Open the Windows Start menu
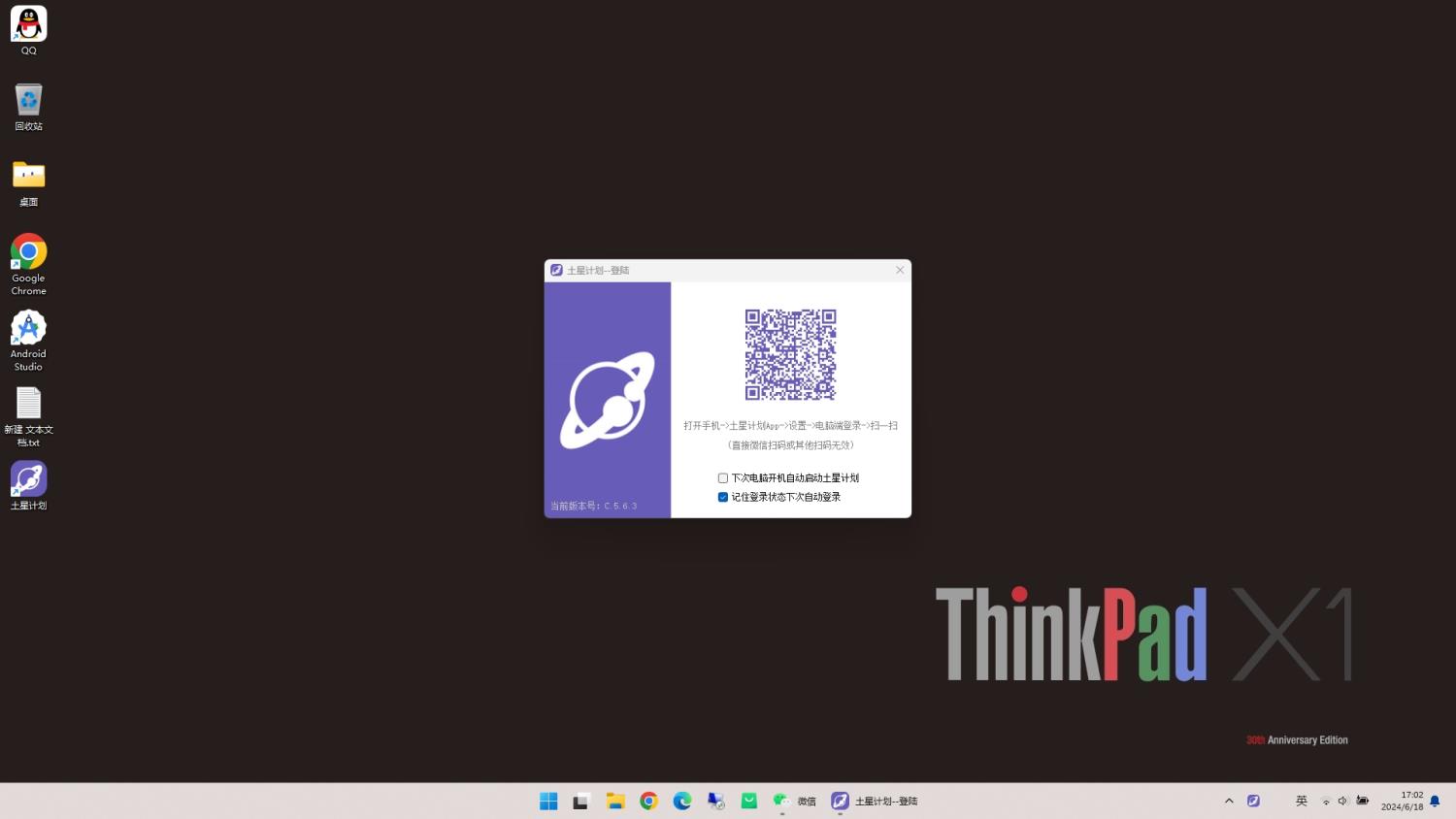This screenshot has height=819, width=1456. pos(548,801)
